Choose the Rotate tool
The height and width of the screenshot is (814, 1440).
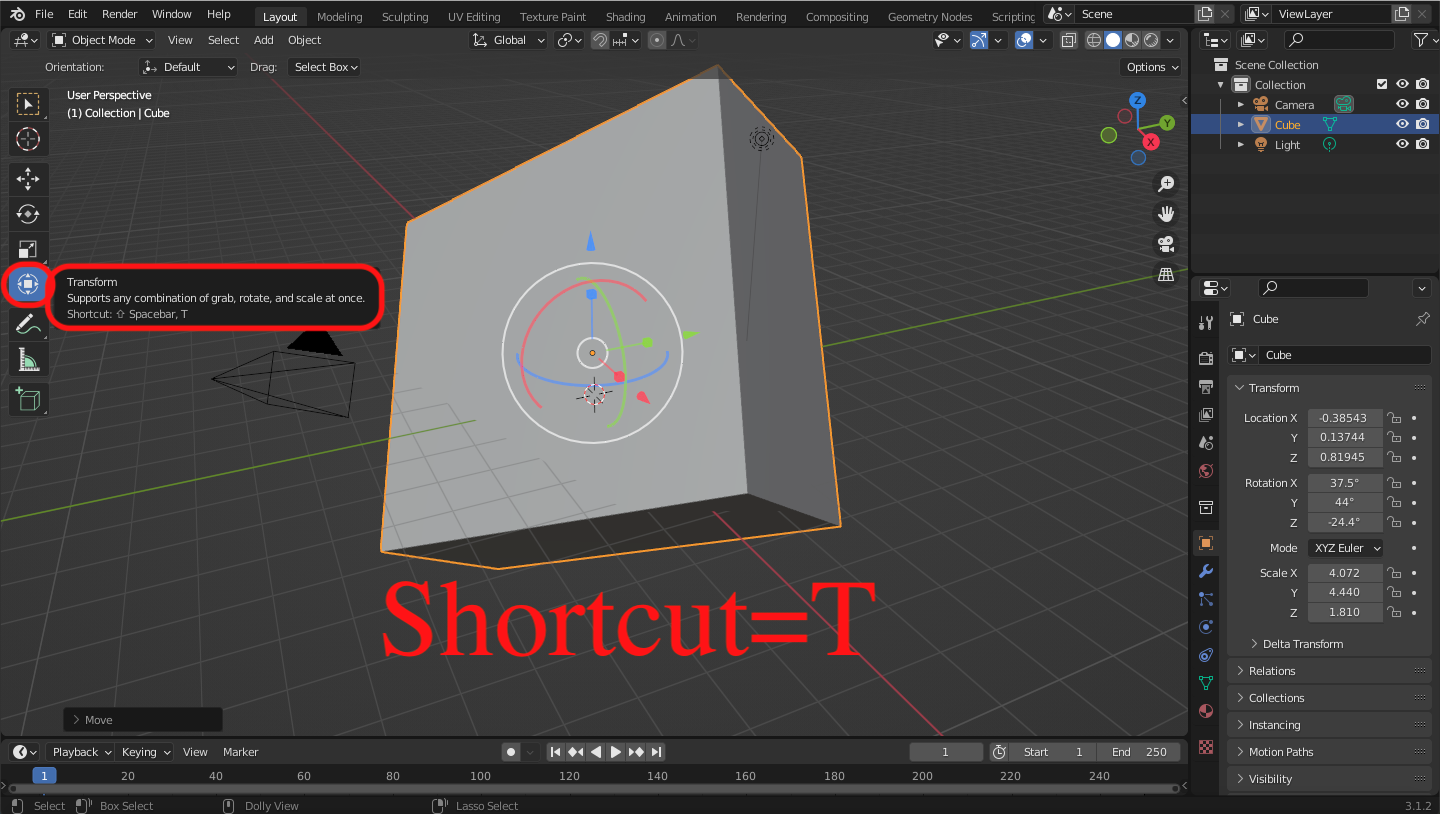coord(28,214)
